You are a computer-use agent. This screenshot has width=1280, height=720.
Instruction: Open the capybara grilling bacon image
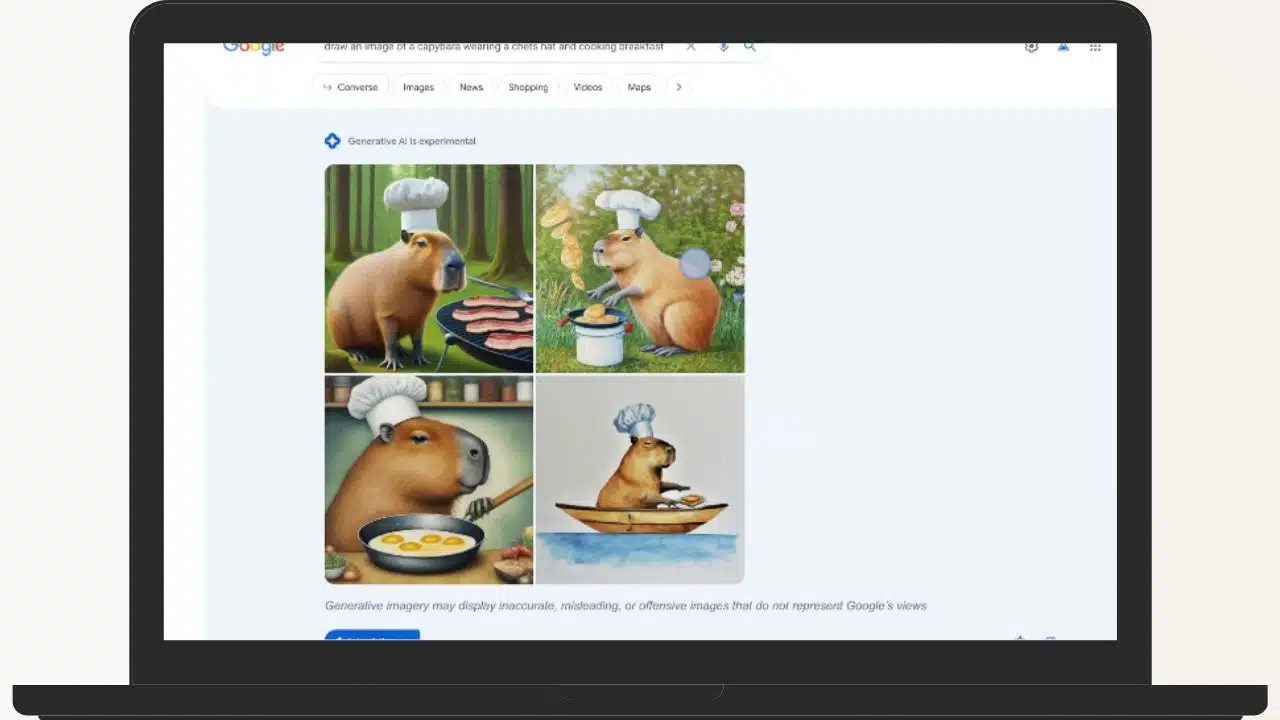click(x=428, y=268)
